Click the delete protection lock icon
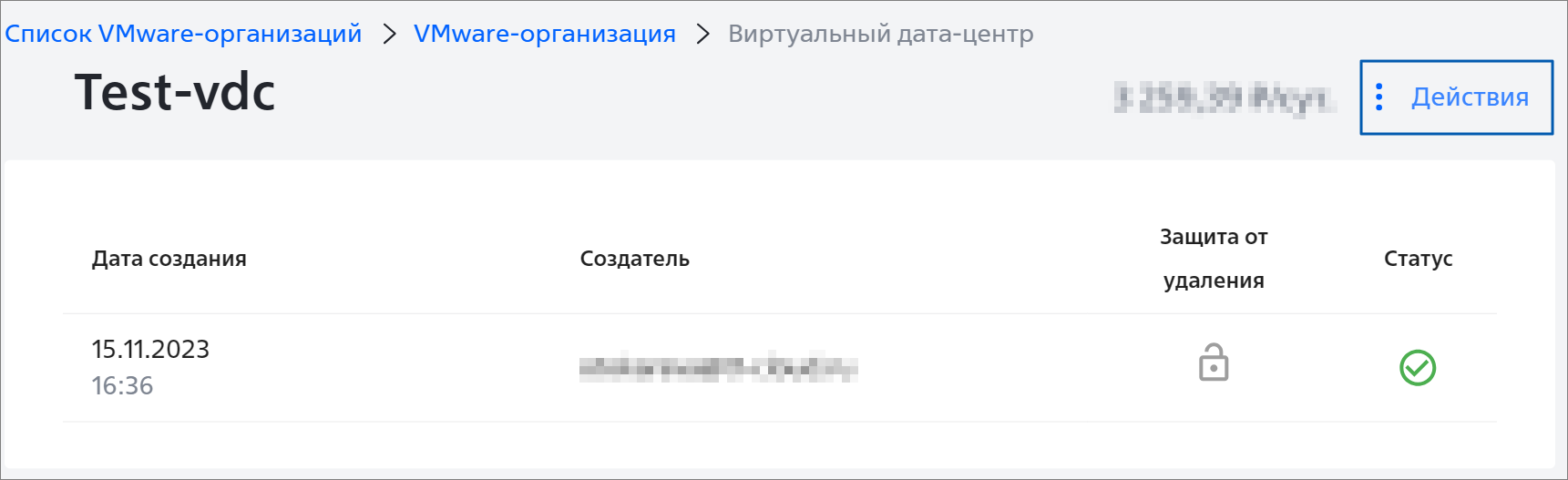The image size is (1568, 480). click(1214, 362)
